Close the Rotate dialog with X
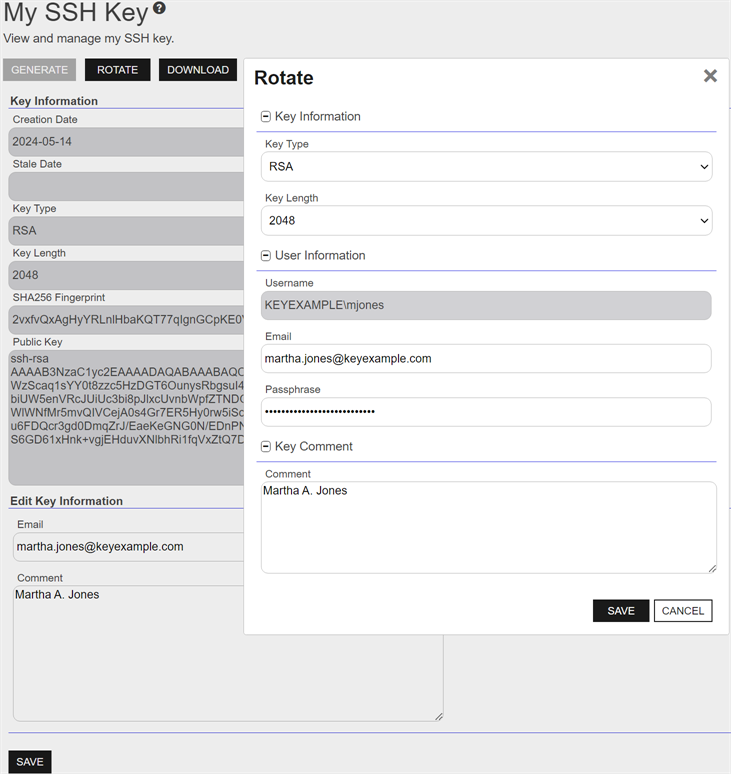731x774 pixels. point(710,76)
